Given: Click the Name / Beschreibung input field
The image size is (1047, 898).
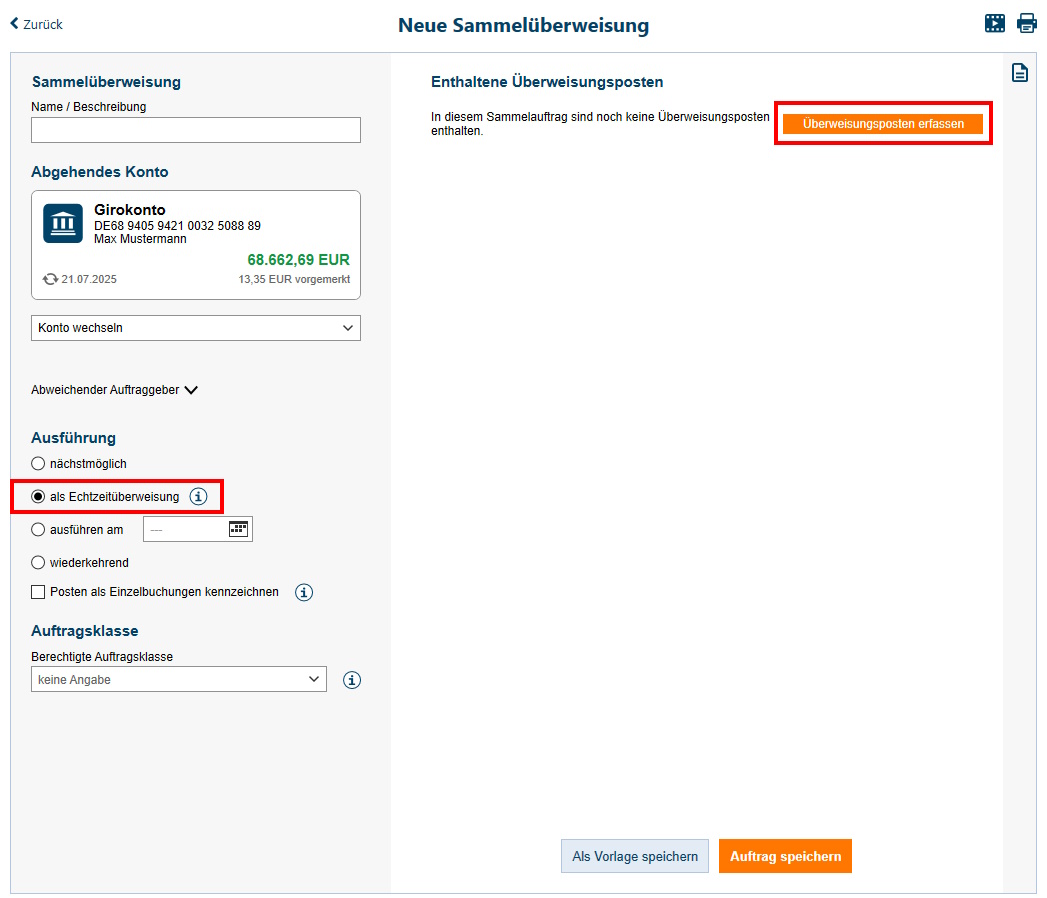Looking at the screenshot, I should tap(196, 130).
